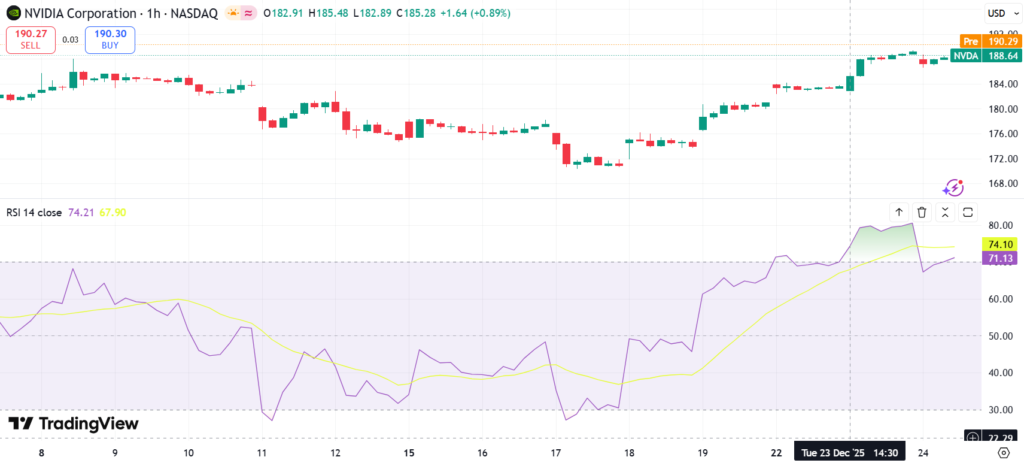Click the pink wavy data-status icon
1024x463 pixels.
249,13
